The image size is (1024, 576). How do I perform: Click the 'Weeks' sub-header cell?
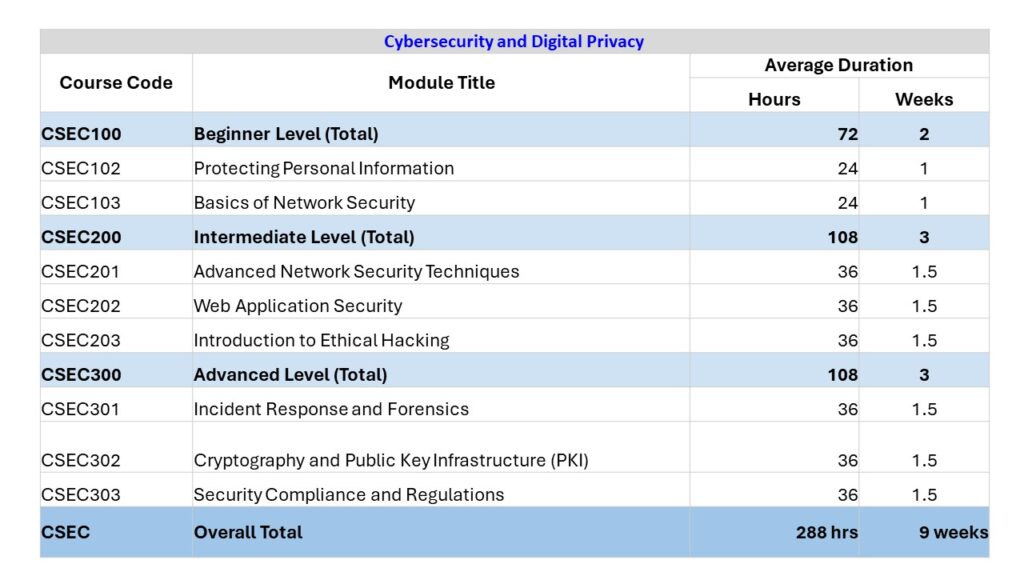[923, 99]
